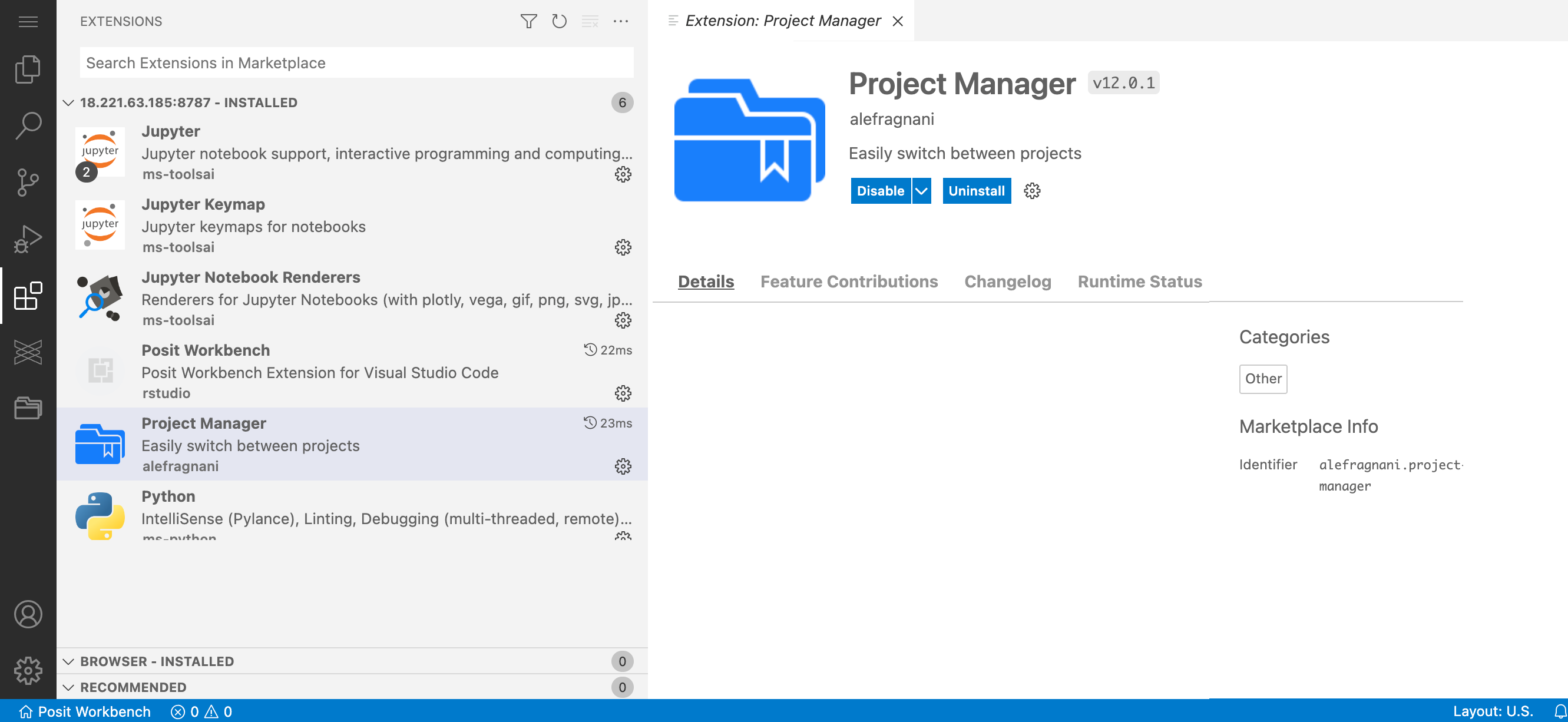Select the Project Manager extension row

pyautogui.click(x=352, y=445)
